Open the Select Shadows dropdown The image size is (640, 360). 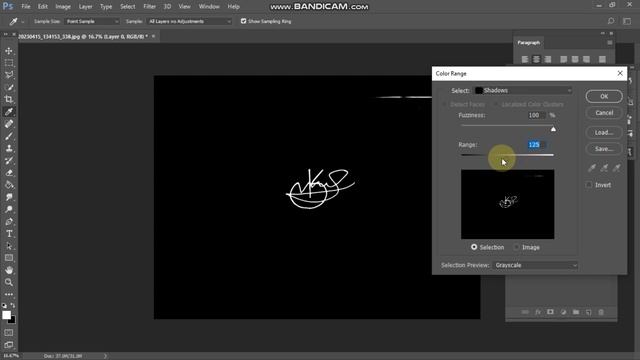click(522, 90)
